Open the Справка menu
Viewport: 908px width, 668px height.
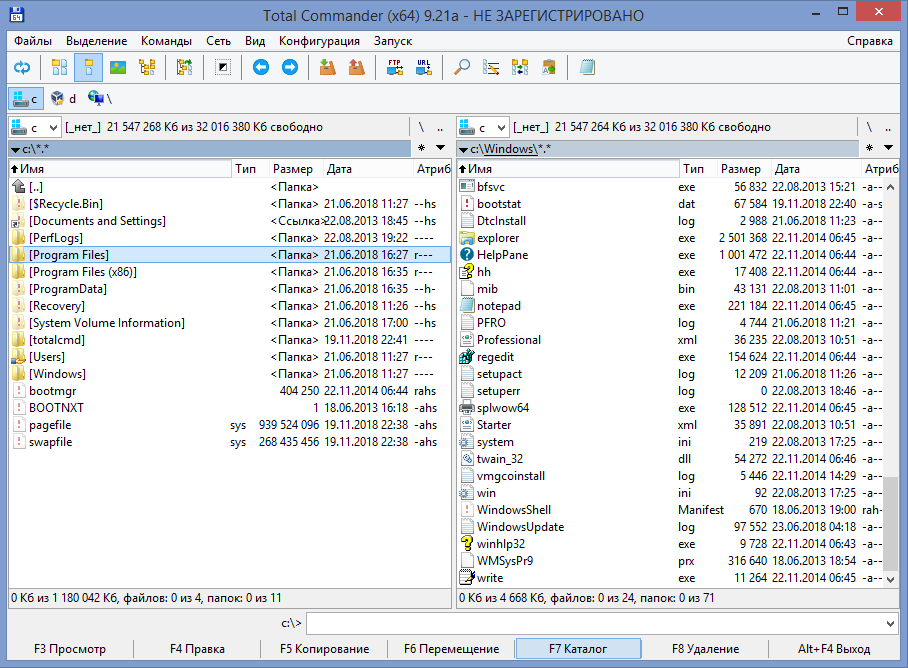coord(869,41)
